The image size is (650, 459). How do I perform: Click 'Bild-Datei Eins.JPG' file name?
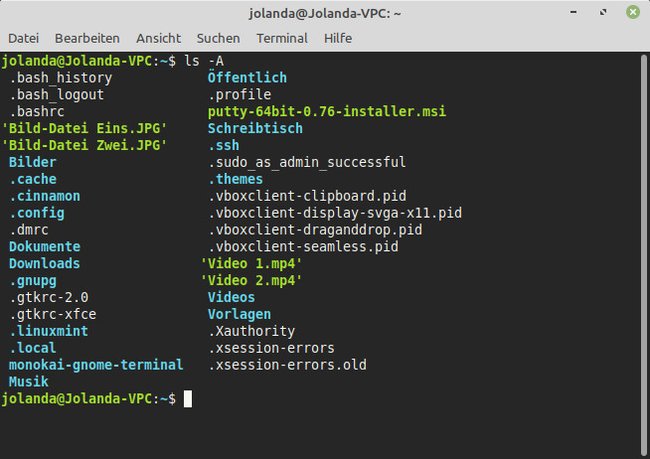[85, 129]
